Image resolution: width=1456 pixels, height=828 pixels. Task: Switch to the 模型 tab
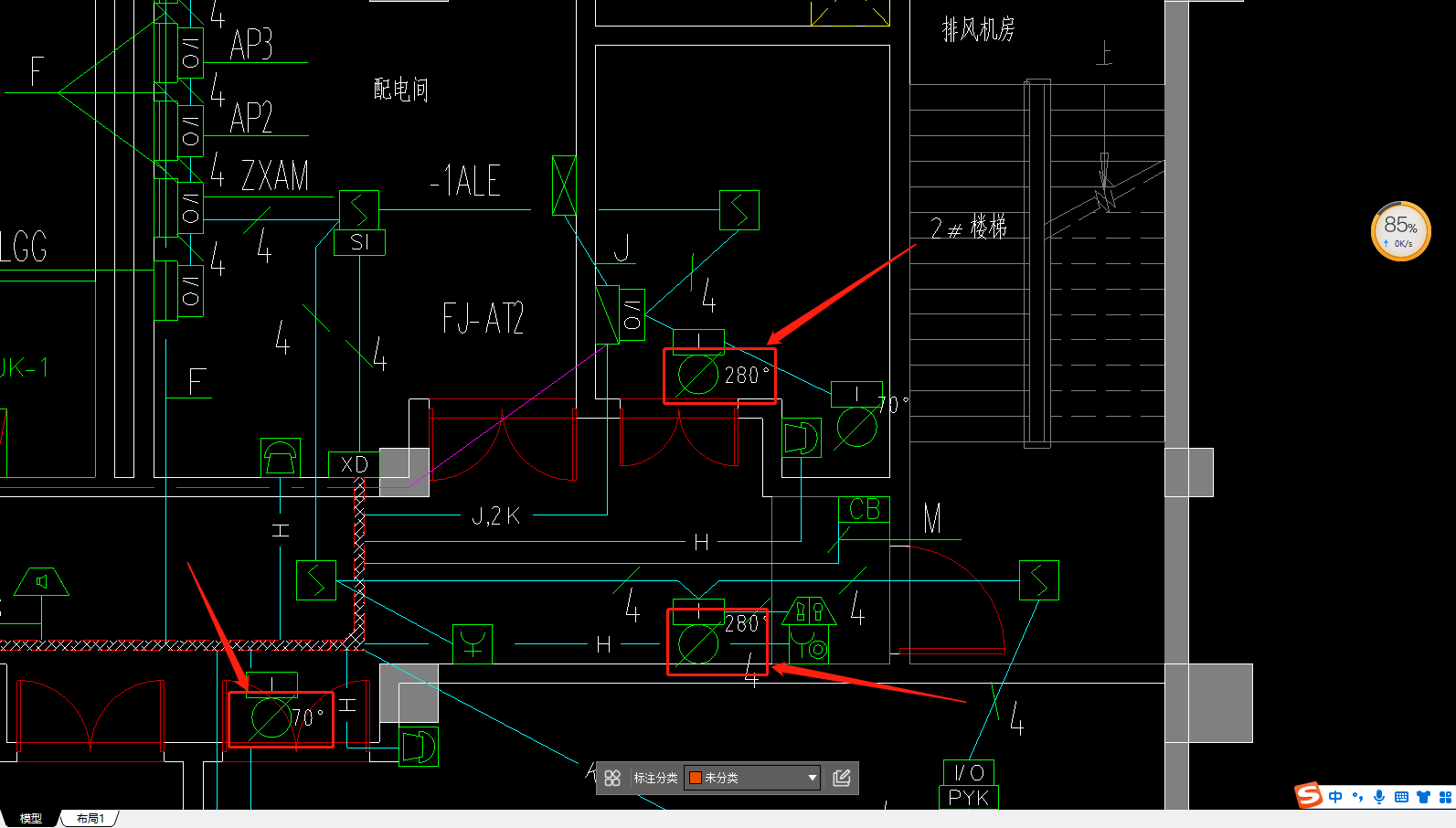31,818
